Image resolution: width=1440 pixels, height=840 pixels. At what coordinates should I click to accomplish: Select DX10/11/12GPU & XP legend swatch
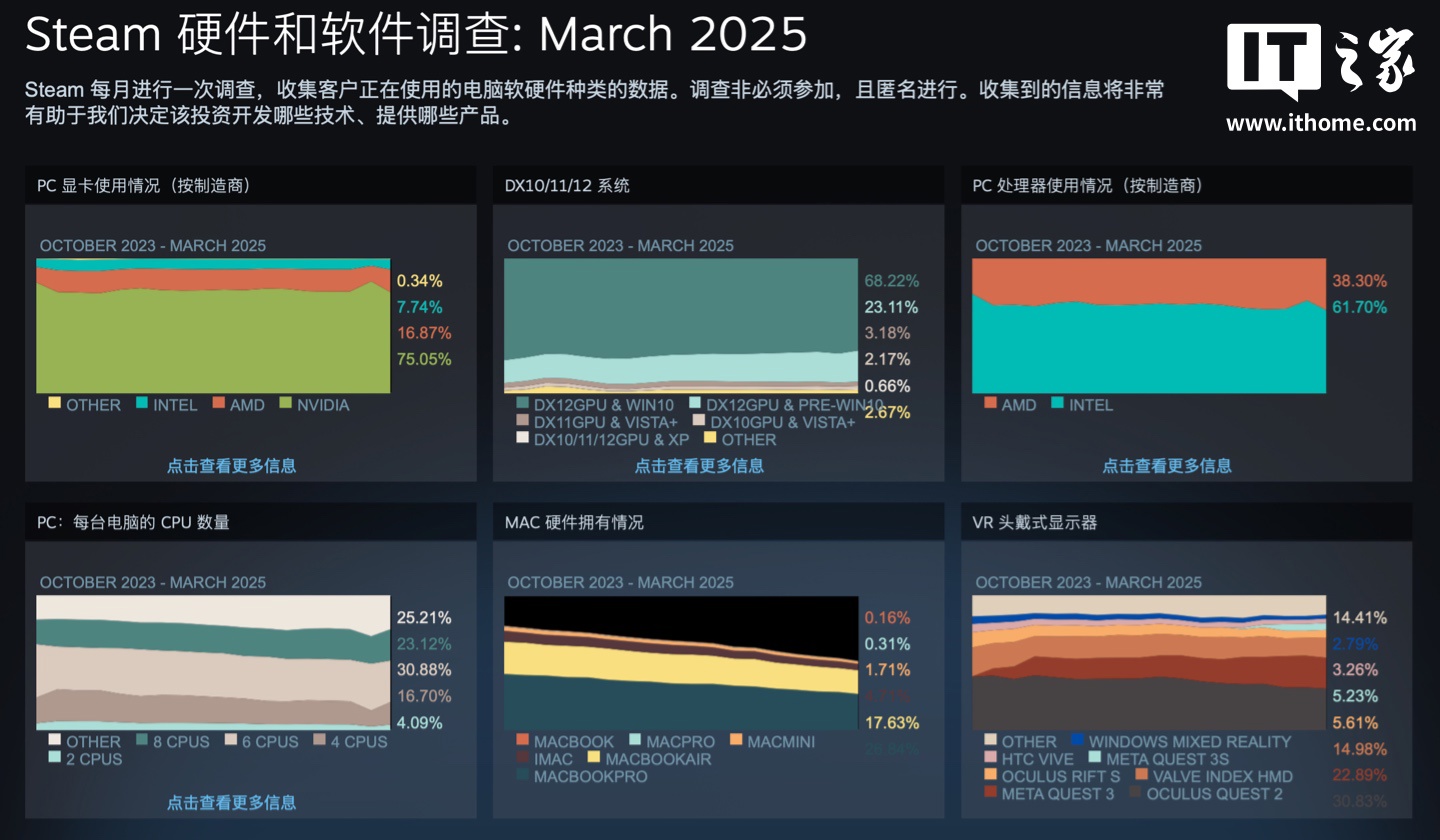tap(522, 439)
